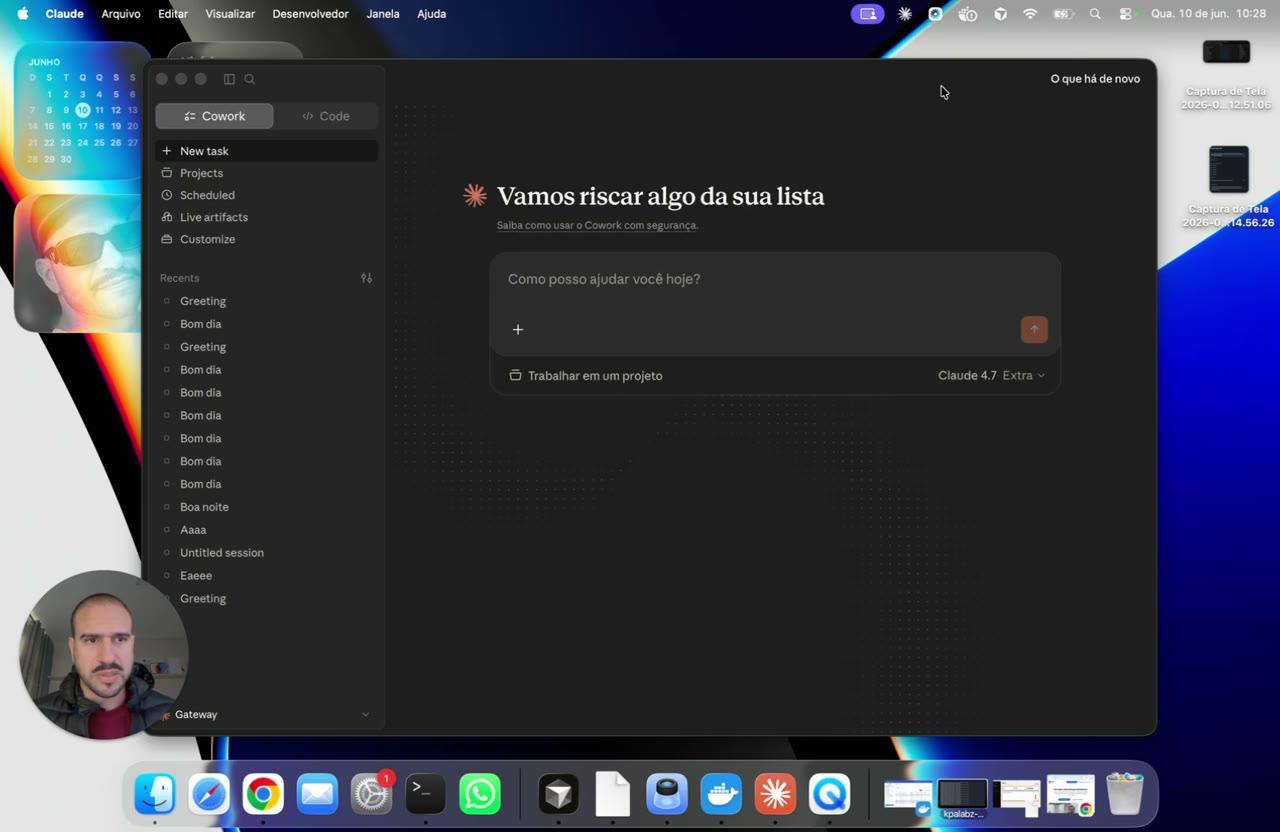Click the Claude starburst menu bar icon
1280x832 pixels.
coord(905,14)
